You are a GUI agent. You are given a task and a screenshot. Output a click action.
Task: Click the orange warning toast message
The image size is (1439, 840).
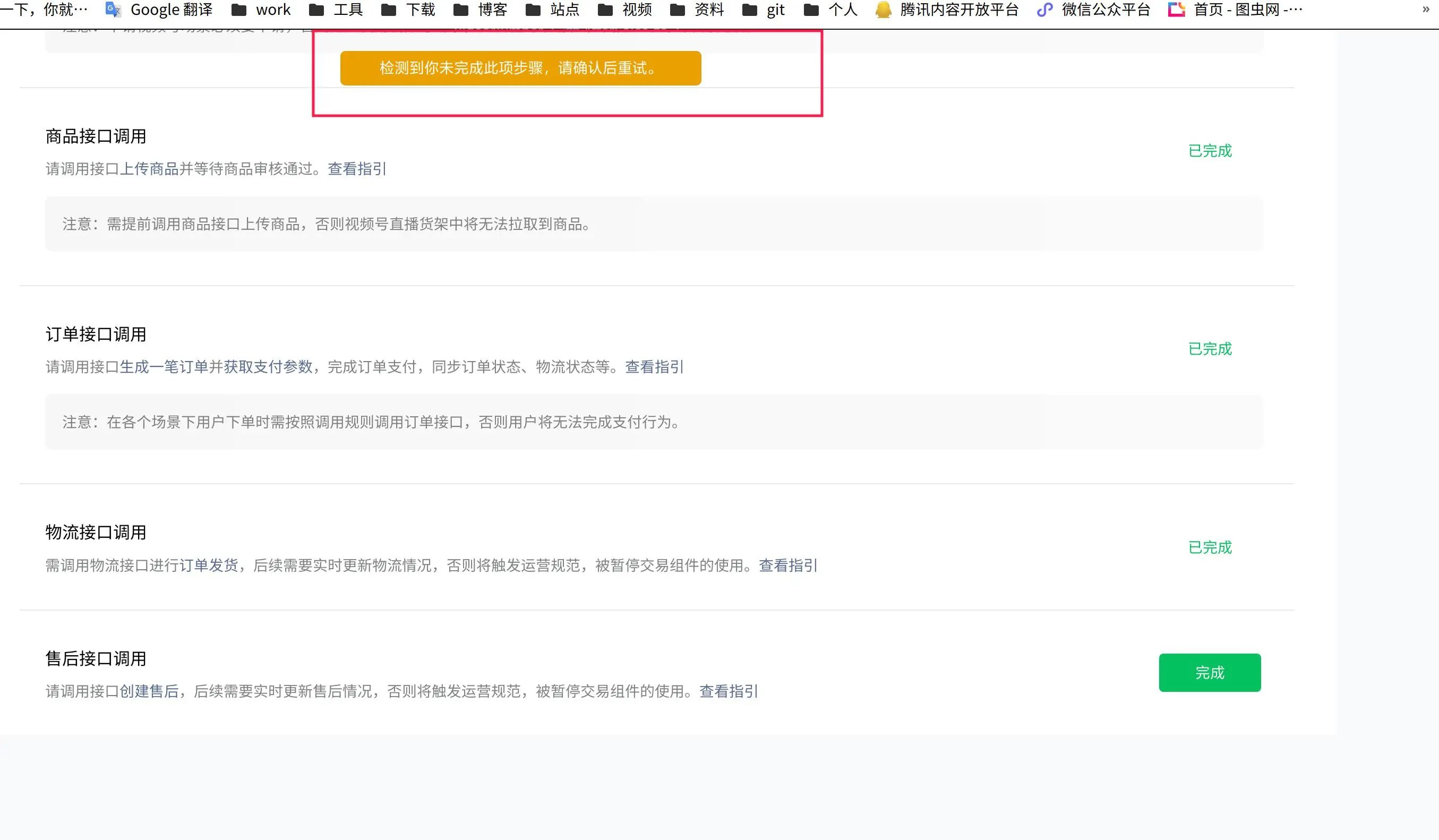click(x=520, y=68)
